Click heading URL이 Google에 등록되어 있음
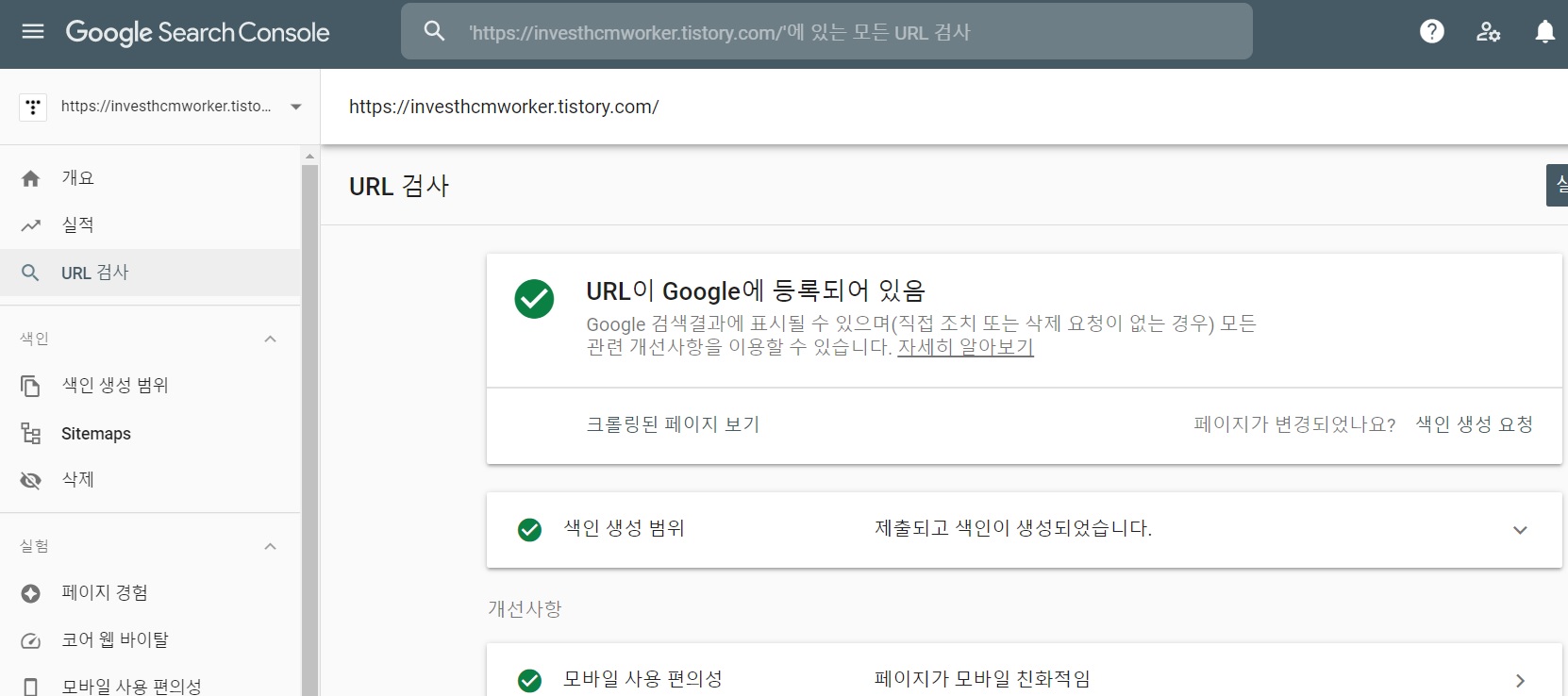 tap(756, 290)
